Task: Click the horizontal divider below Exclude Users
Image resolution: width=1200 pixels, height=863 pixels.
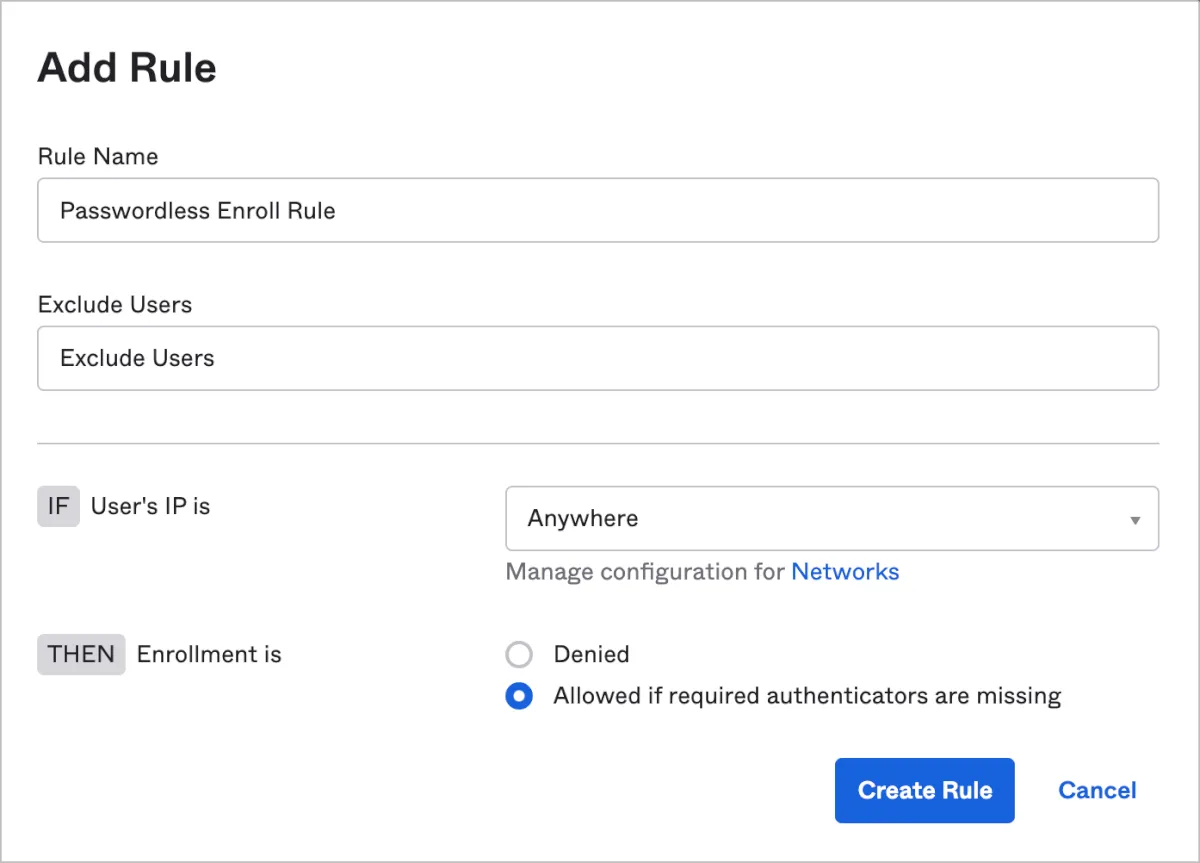Action: (x=597, y=443)
